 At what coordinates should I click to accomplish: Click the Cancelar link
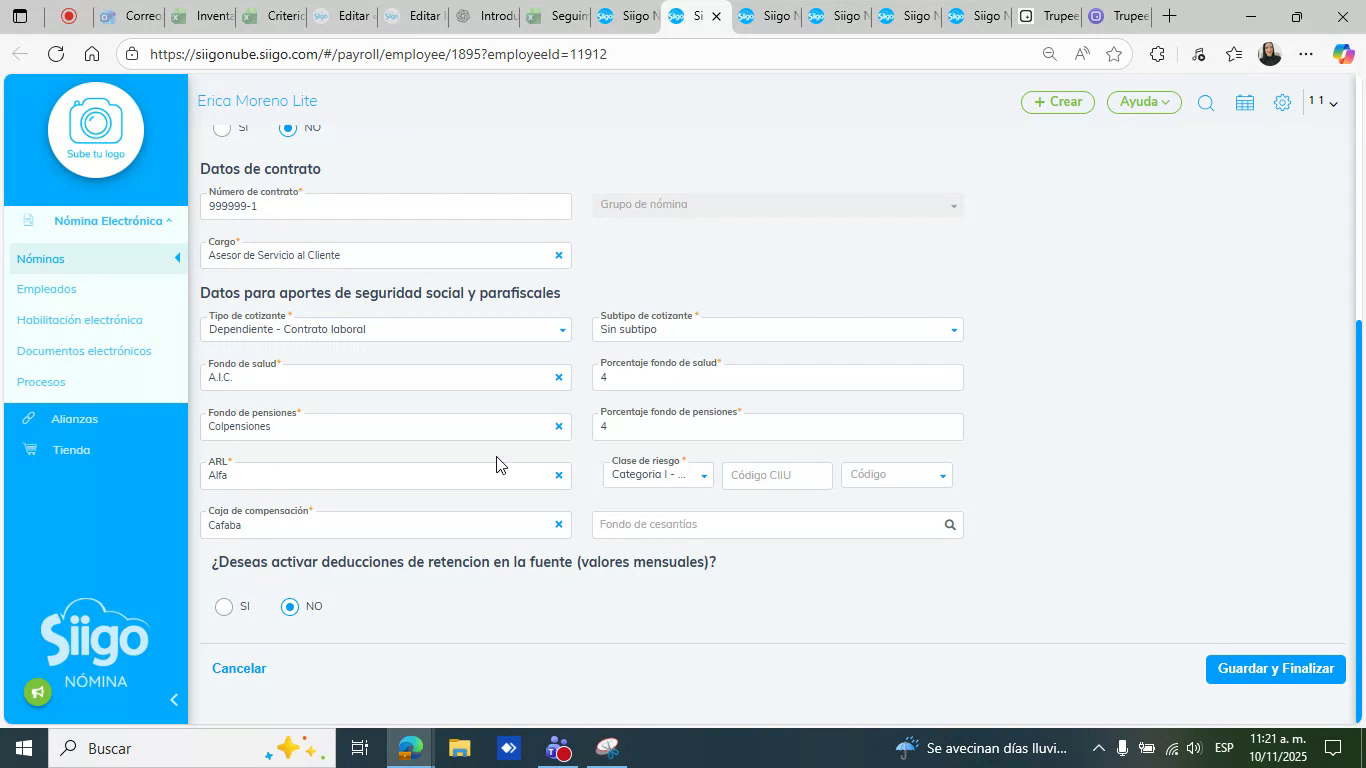(x=239, y=669)
